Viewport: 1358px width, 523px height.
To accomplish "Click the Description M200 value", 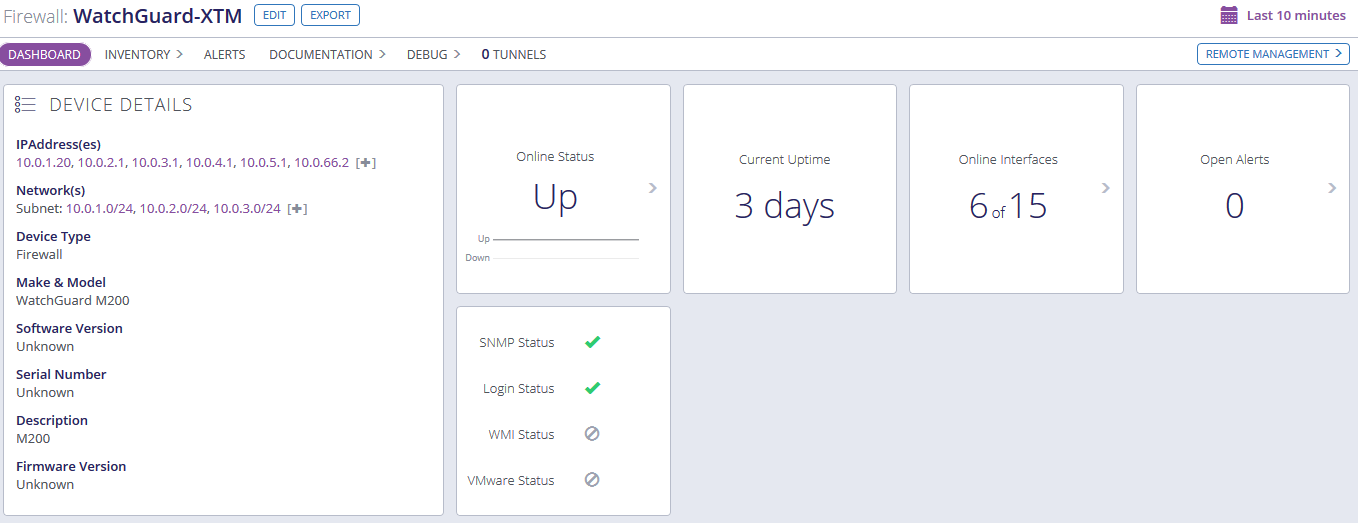I will point(33,438).
